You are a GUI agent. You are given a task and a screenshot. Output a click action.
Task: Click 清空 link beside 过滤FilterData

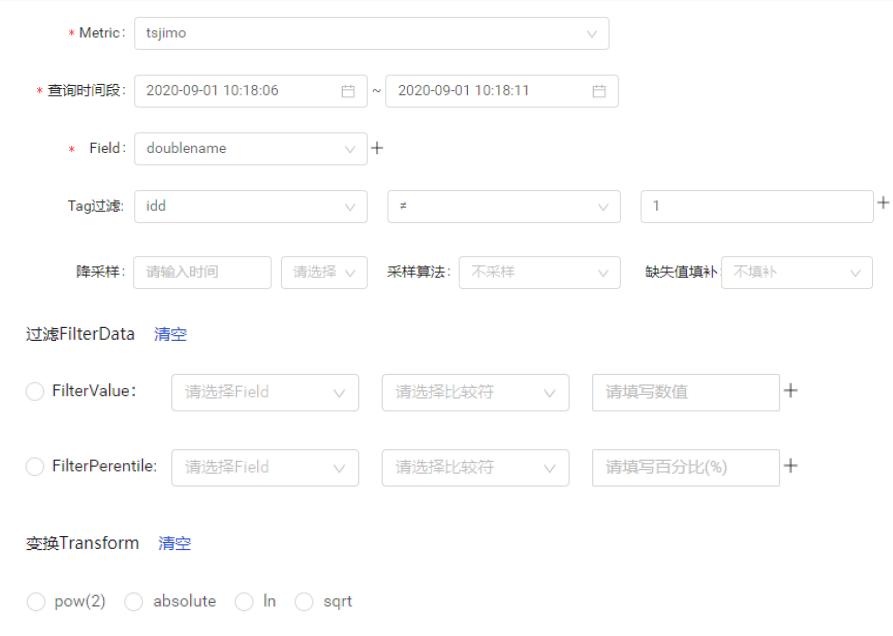pyautogui.click(x=170, y=335)
